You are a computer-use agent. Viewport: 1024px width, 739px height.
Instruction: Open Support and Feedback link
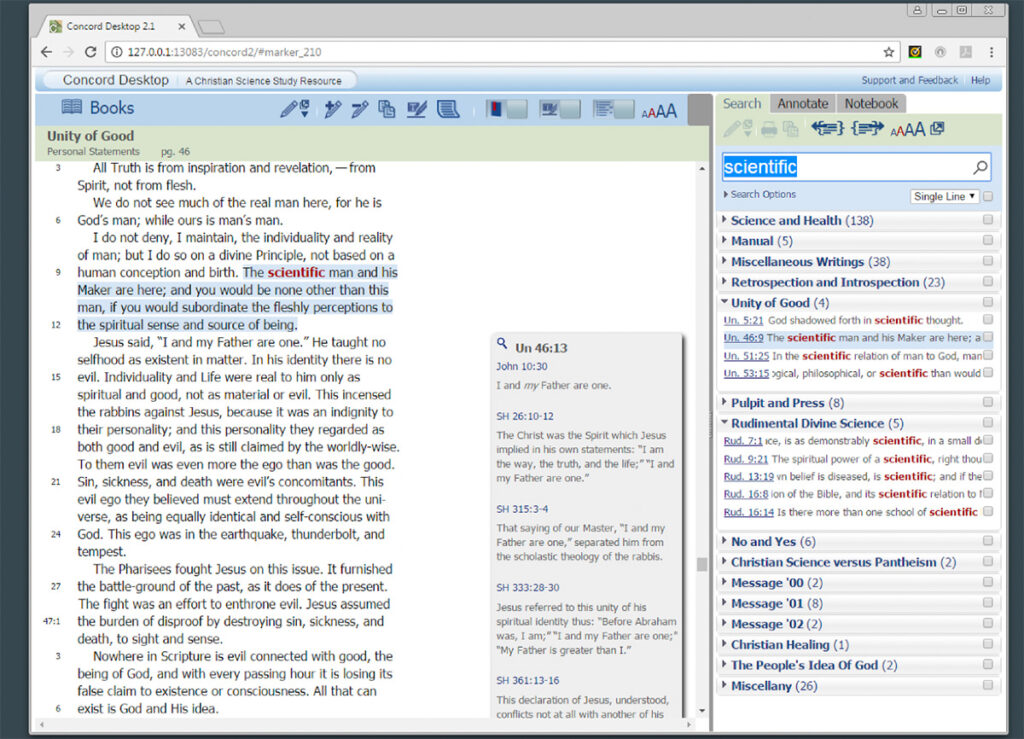(909, 80)
